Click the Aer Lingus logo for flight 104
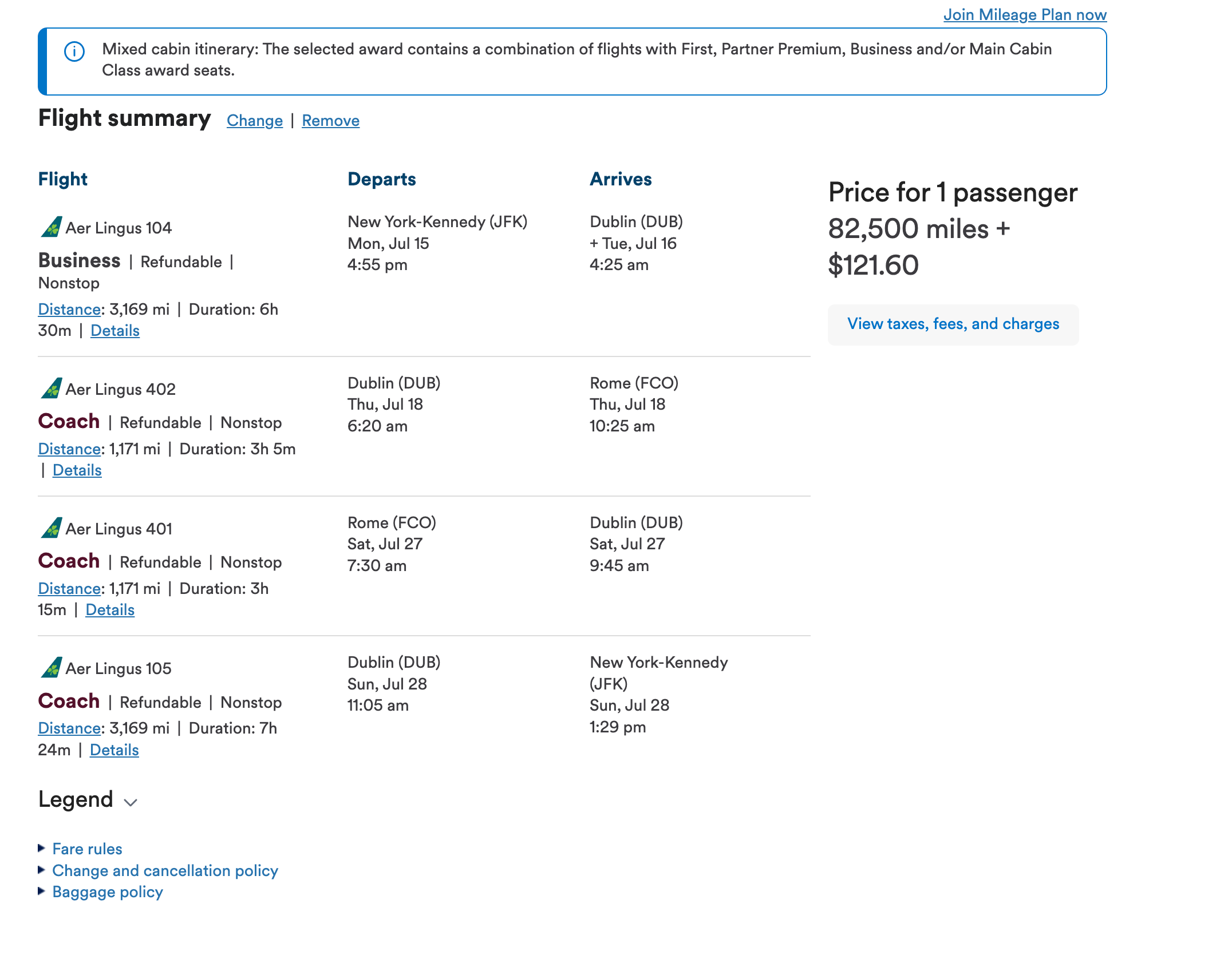The image size is (1232, 959). (50, 227)
